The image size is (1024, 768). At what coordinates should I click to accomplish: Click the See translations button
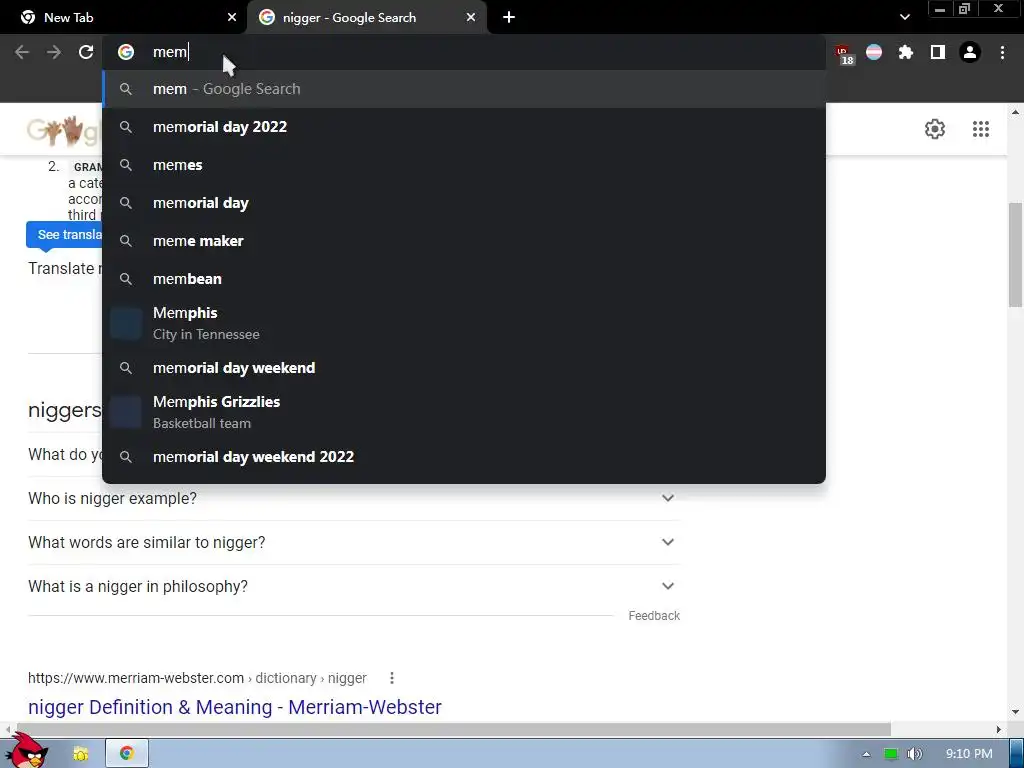64,234
